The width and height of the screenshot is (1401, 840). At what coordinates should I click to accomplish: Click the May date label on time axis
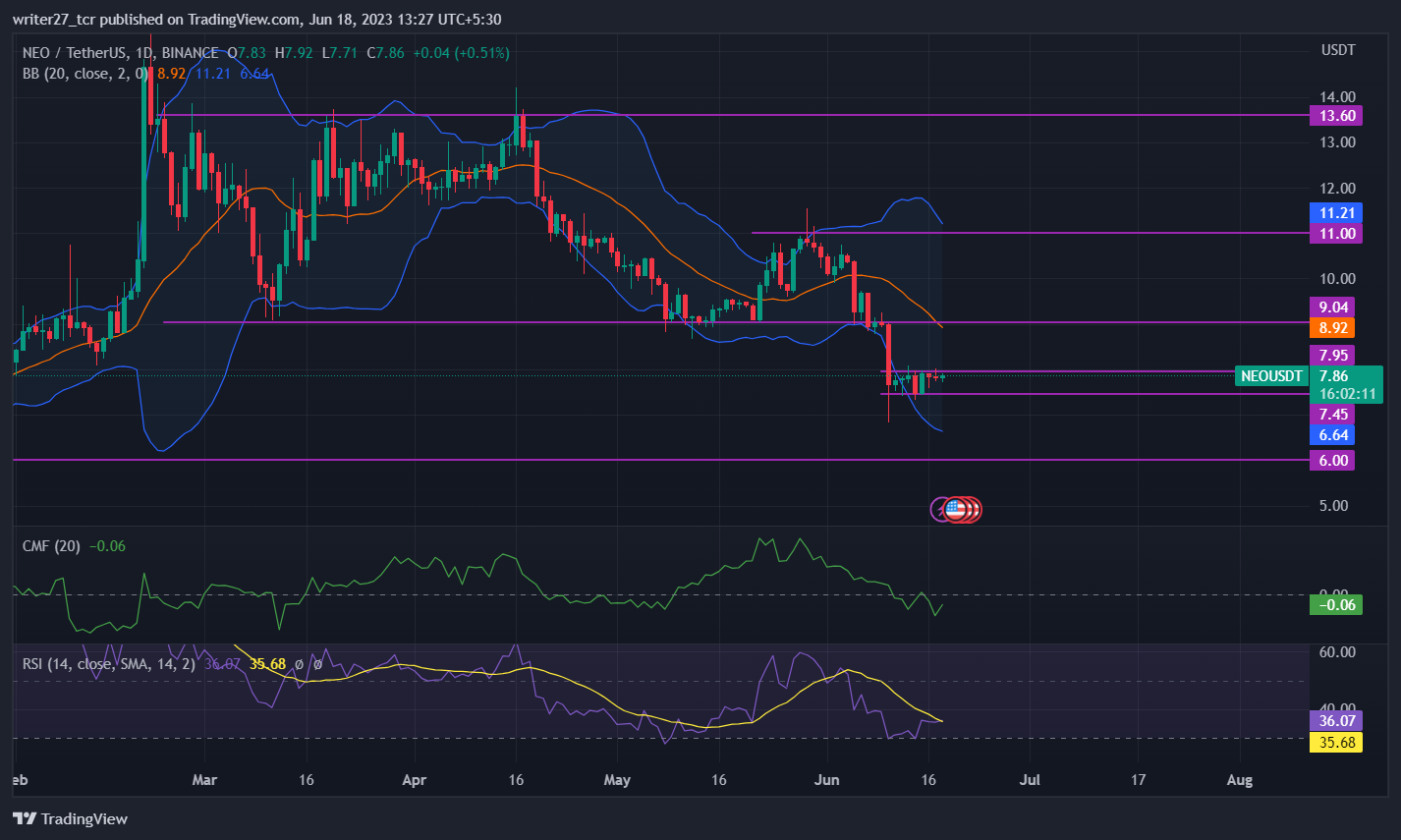[617, 780]
